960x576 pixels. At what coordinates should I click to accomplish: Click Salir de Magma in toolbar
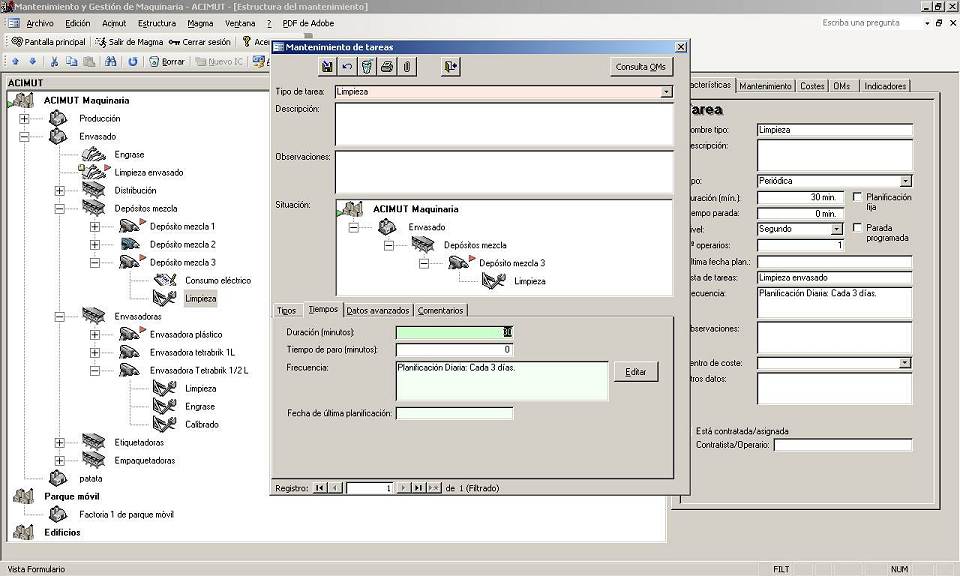(x=130, y=42)
